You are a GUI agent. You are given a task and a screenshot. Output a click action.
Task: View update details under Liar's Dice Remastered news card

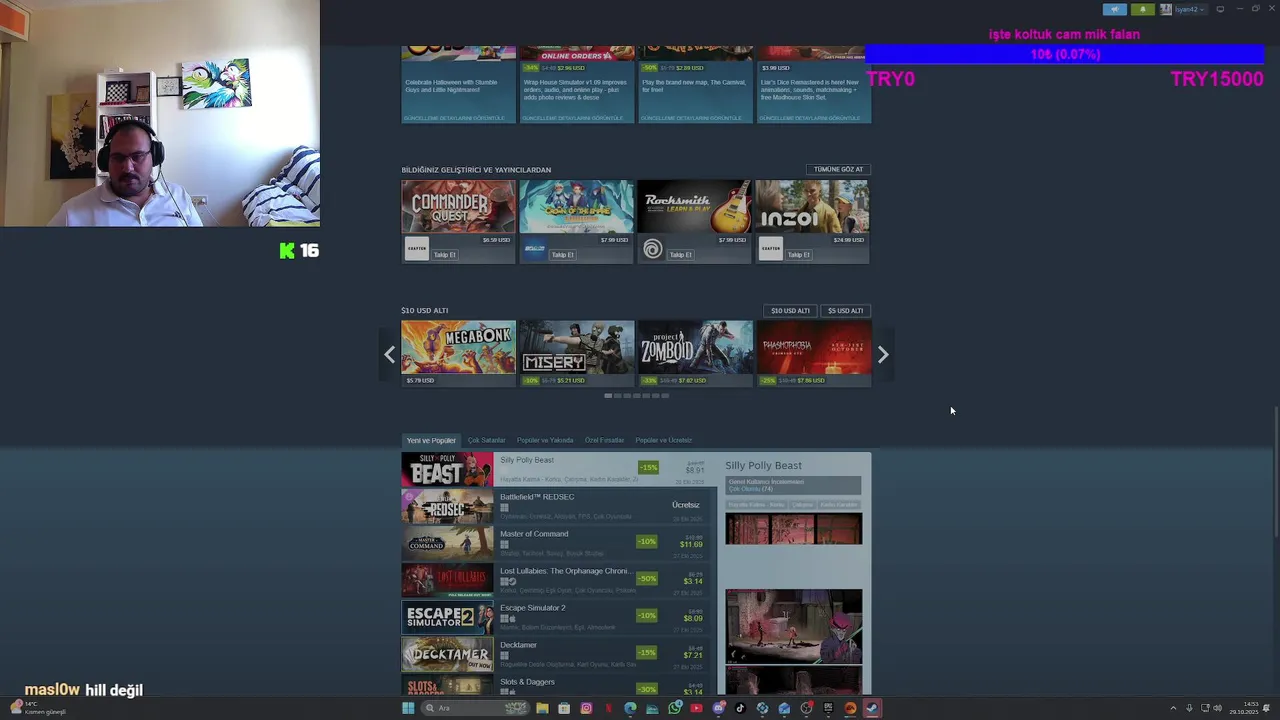810,118
